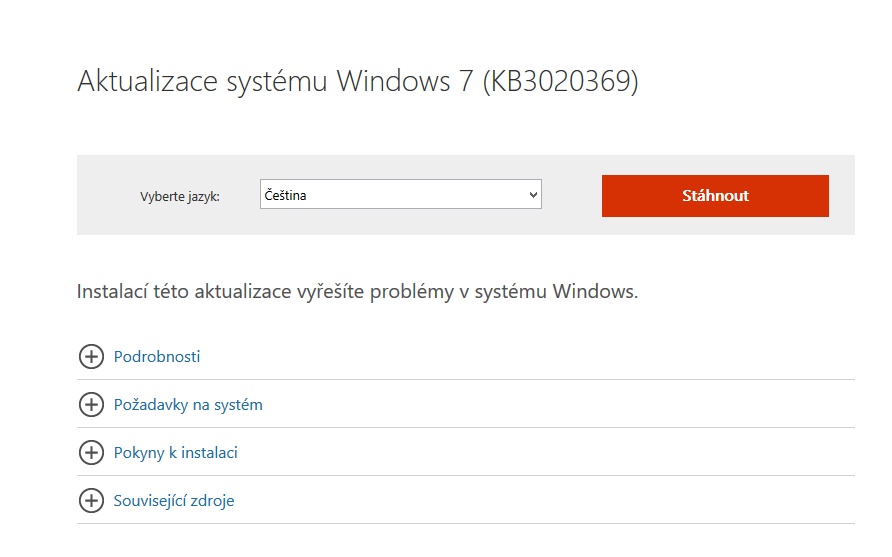The height and width of the screenshot is (557, 892).
Task: Click the KB3020369 number in the title
Action: coord(560,82)
